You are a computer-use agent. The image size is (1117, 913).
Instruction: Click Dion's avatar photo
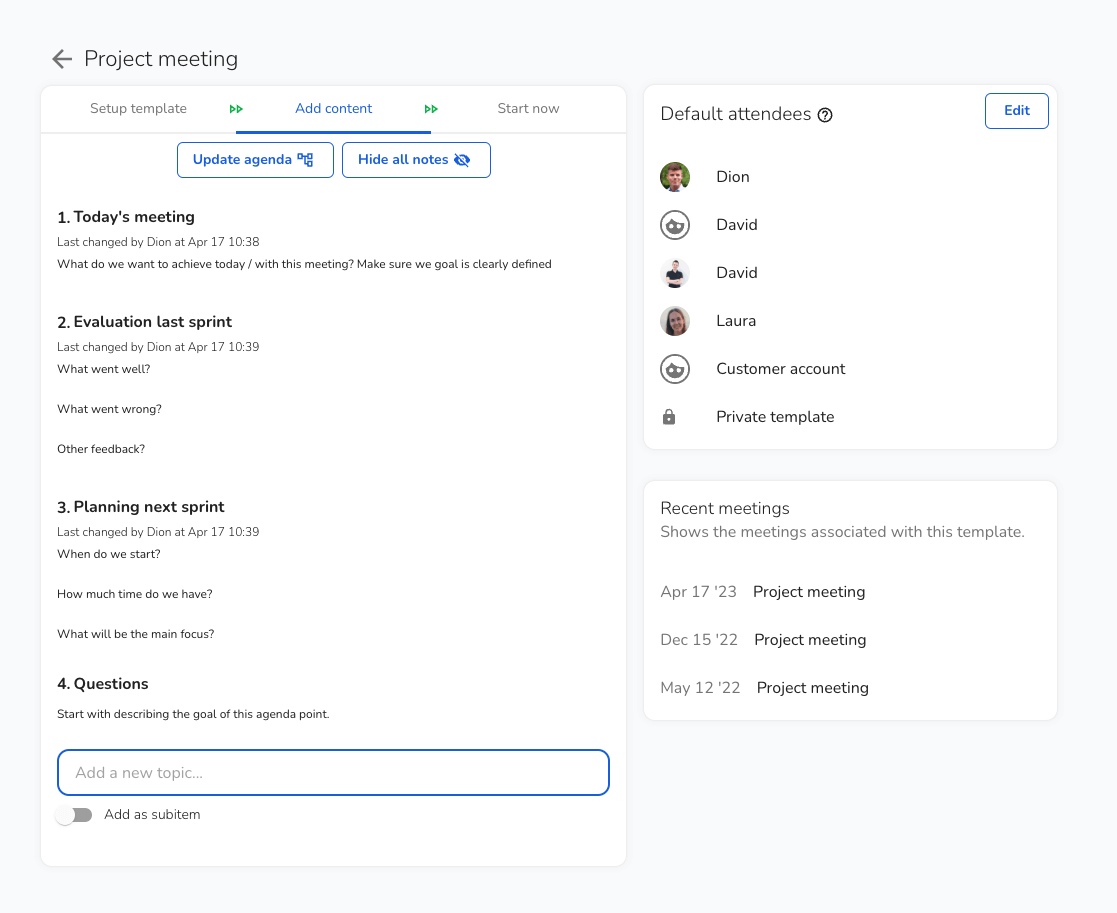tap(675, 177)
